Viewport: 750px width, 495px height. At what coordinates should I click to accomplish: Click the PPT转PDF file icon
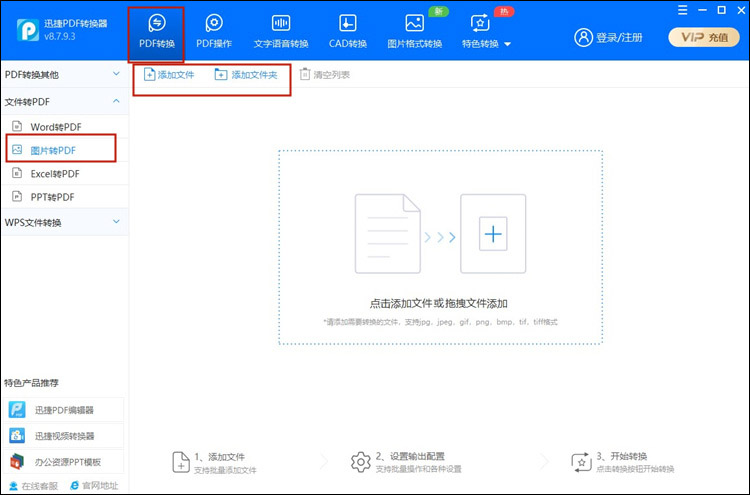click(x=17, y=197)
